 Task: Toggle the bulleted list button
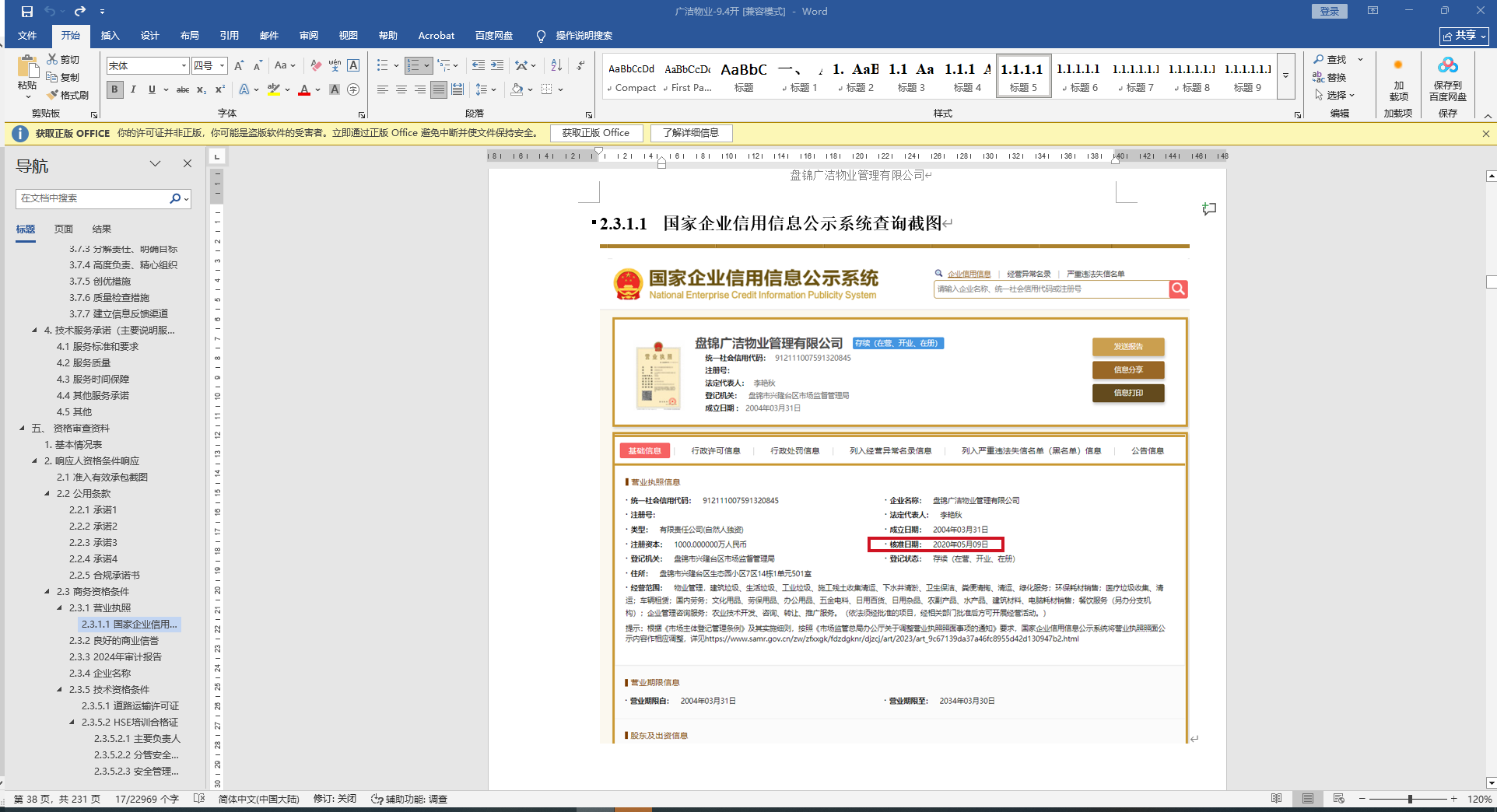pos(382,65)
